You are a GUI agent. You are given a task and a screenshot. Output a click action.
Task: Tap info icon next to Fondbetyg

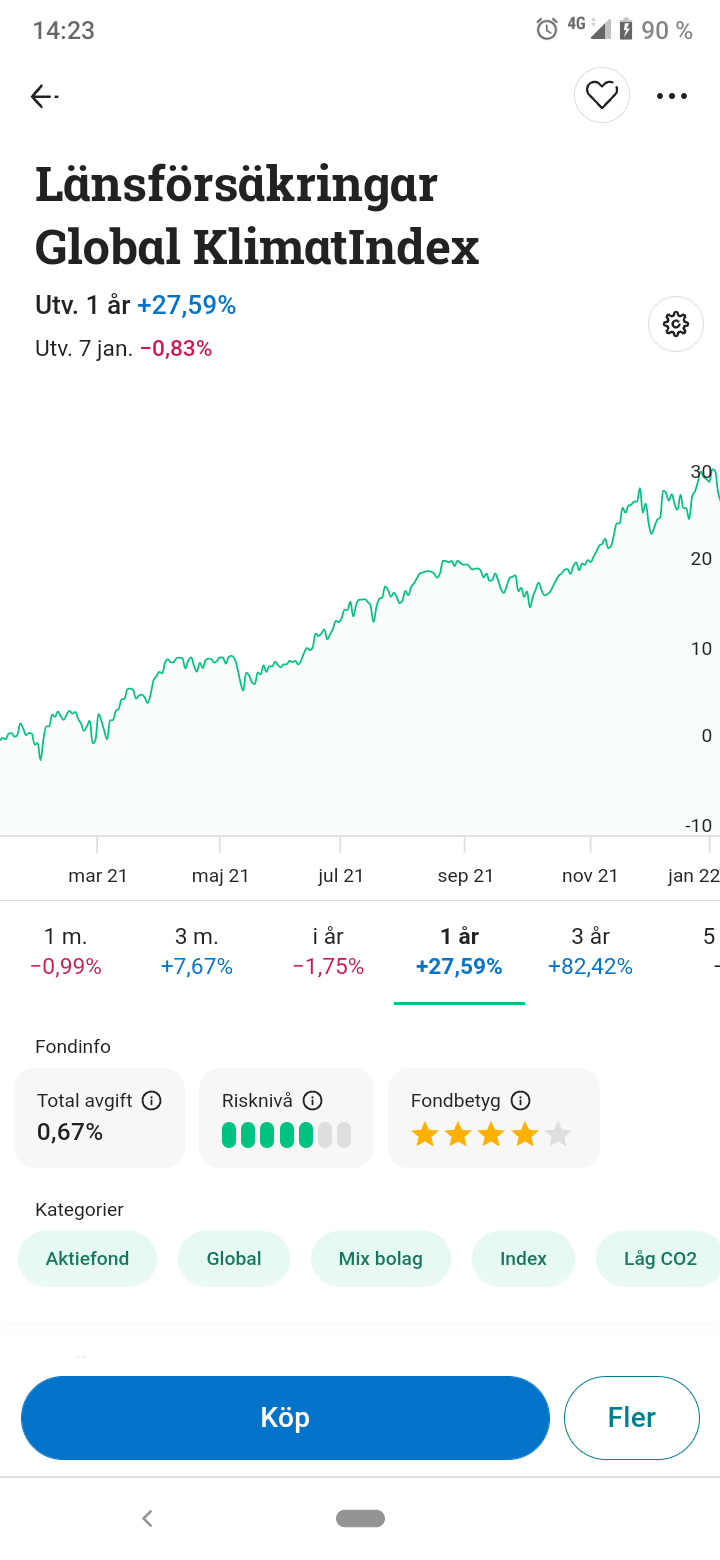point(520,1101)
